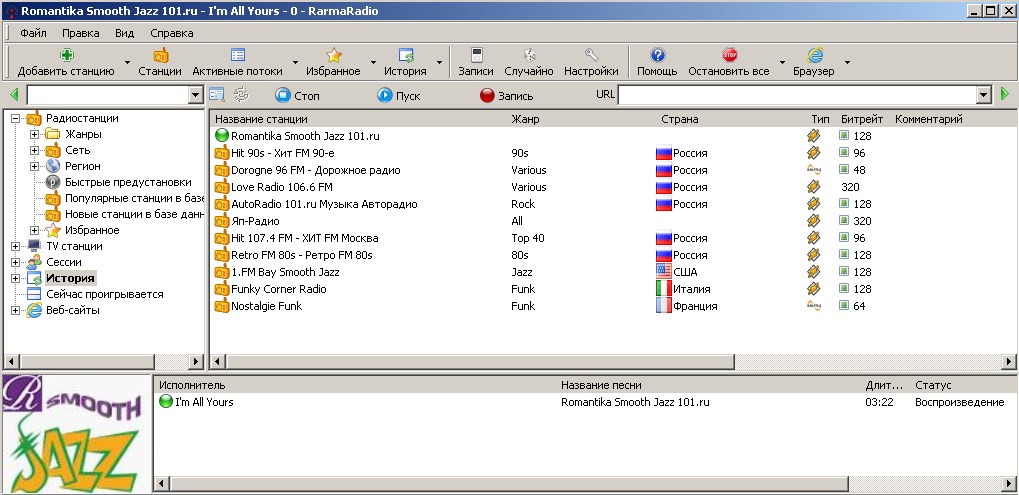The image size is (1019, 495).
Task: Click green status icon beside I'm All Yours
Action: coord(166,401)
